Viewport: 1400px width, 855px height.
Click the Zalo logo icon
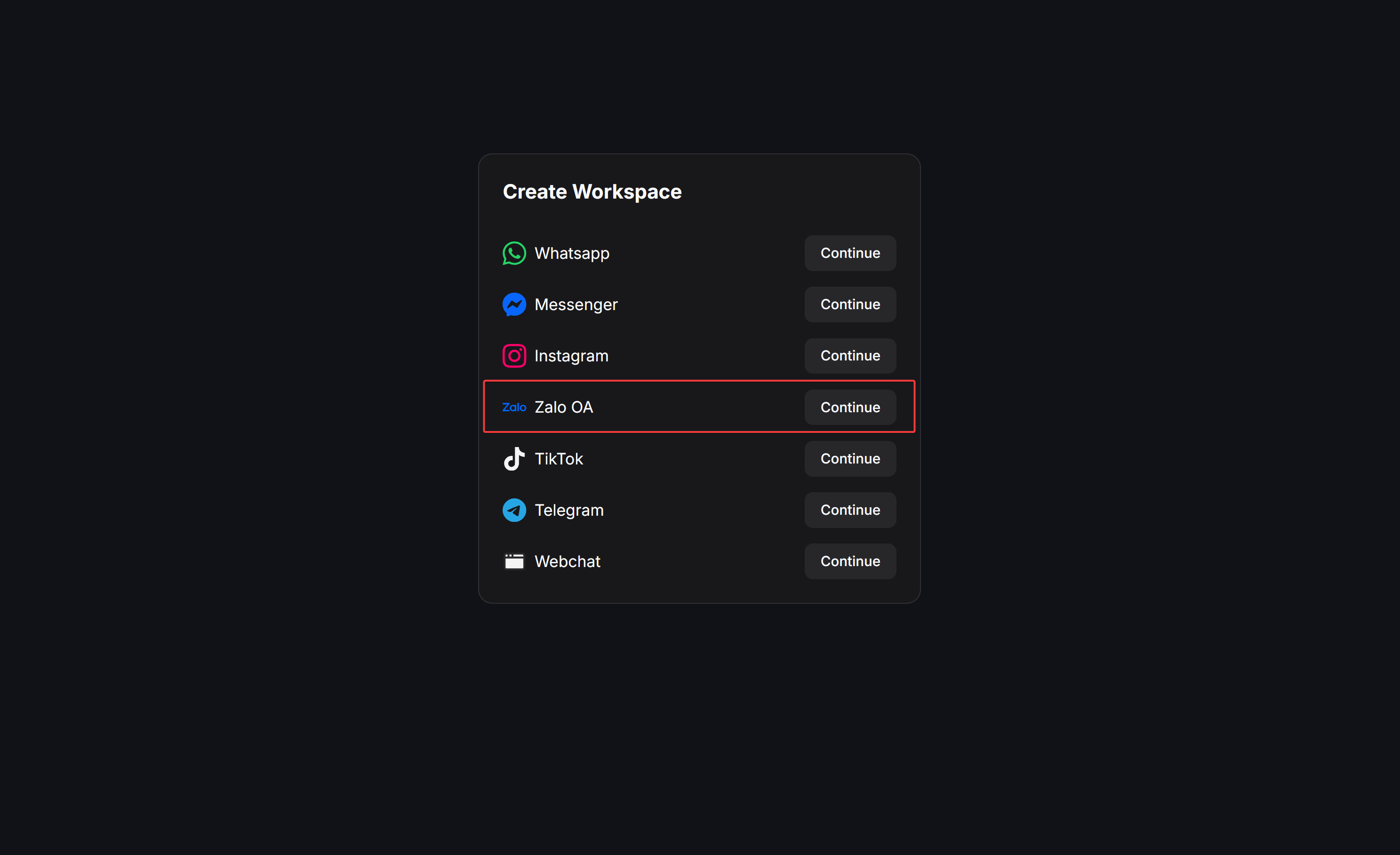(x=514, y=408)
